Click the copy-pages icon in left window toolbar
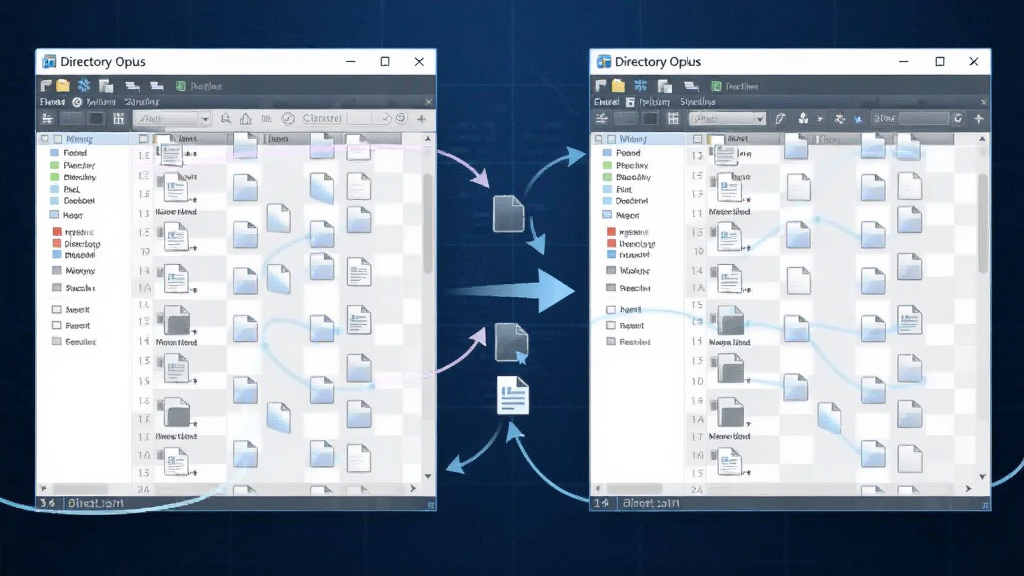The height and width of the screenshot is (576, 1024). click(x=106, y=86)
